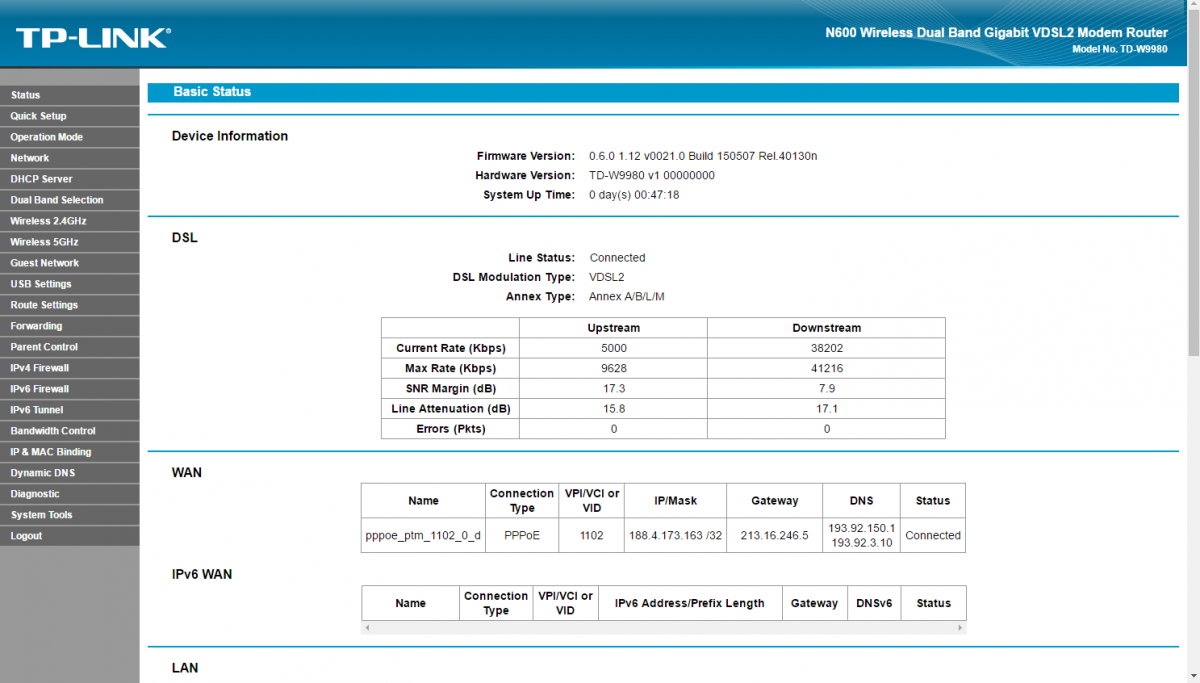Image resolution: width=1200 pixels, height=683 pixels.
Task: Click firmware version value 0.6.0 1.12
Action: [x=703, y=156]
